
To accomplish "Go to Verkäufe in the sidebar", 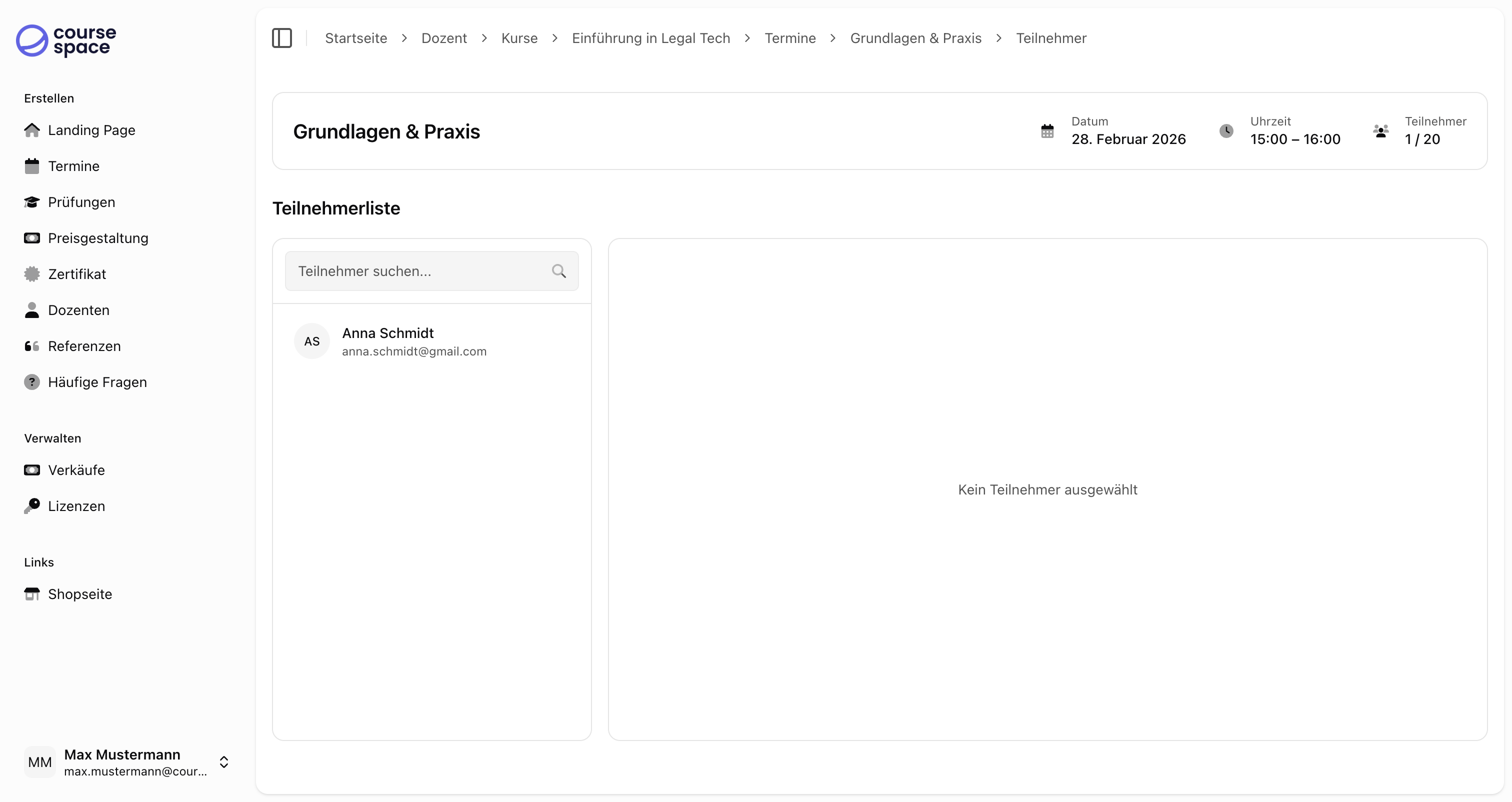I will [x=76, y=470].
